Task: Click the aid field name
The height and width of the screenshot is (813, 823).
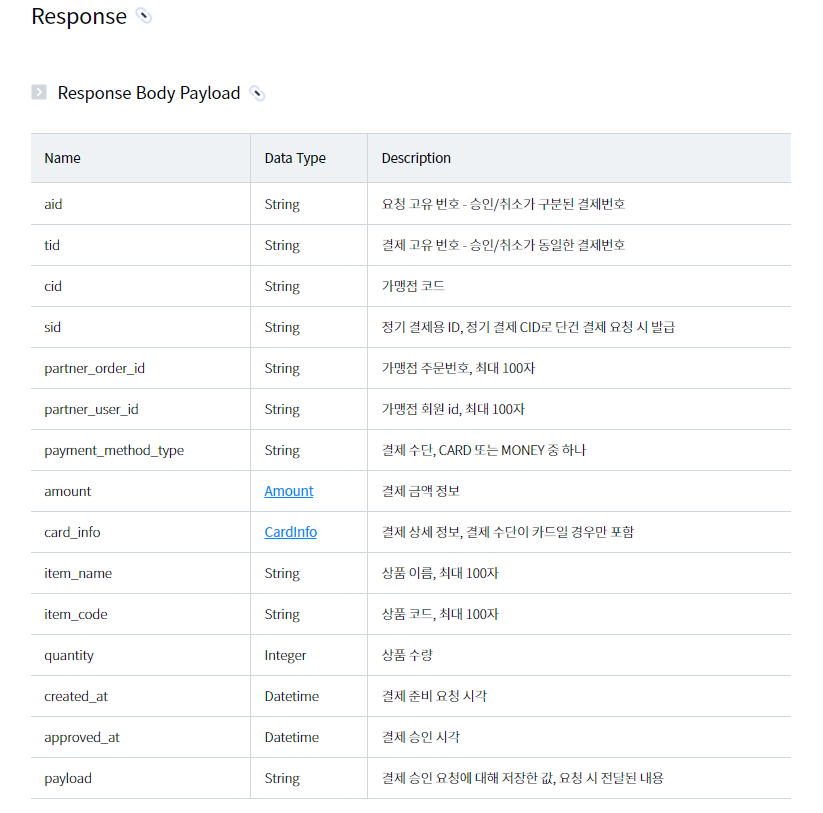Action: [x=53, y=204]
